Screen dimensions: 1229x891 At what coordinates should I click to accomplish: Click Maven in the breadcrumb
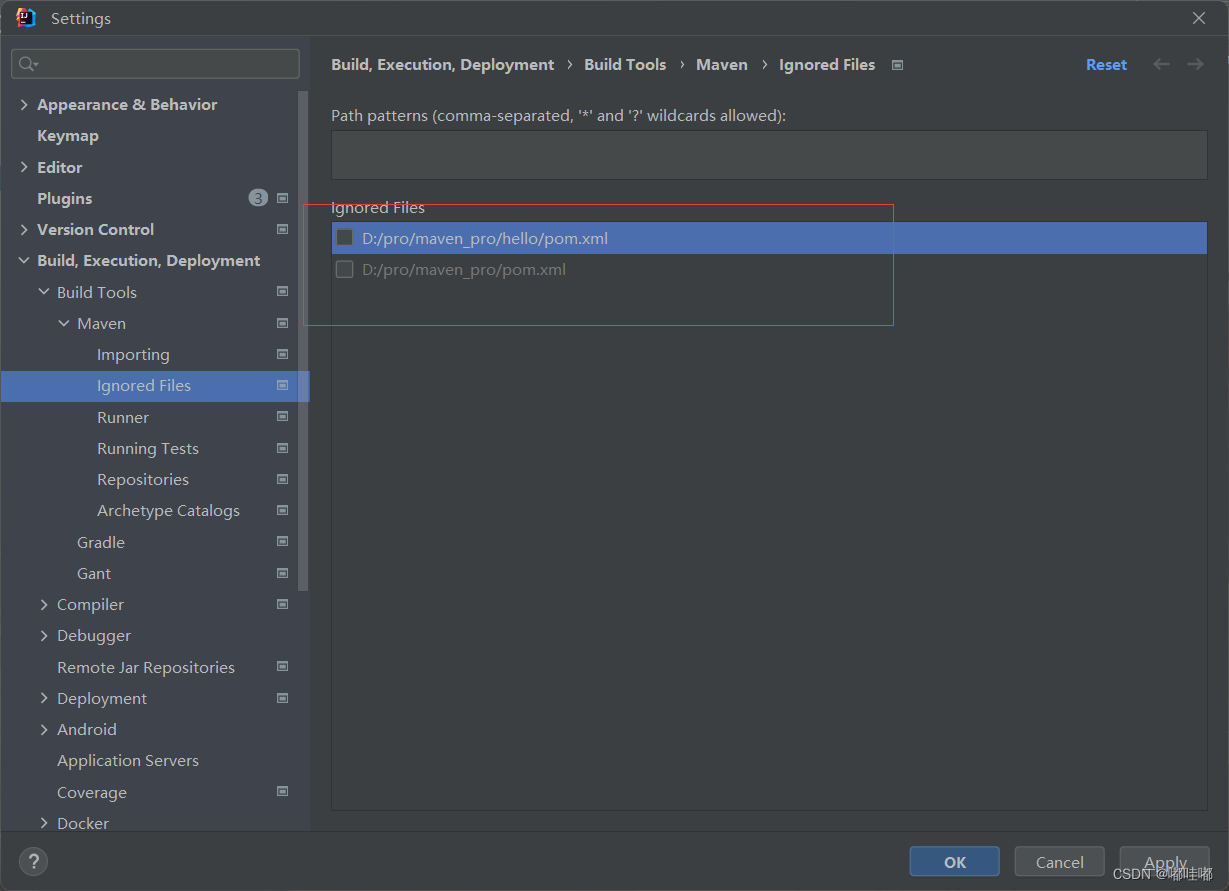click(x=722, y=64)
